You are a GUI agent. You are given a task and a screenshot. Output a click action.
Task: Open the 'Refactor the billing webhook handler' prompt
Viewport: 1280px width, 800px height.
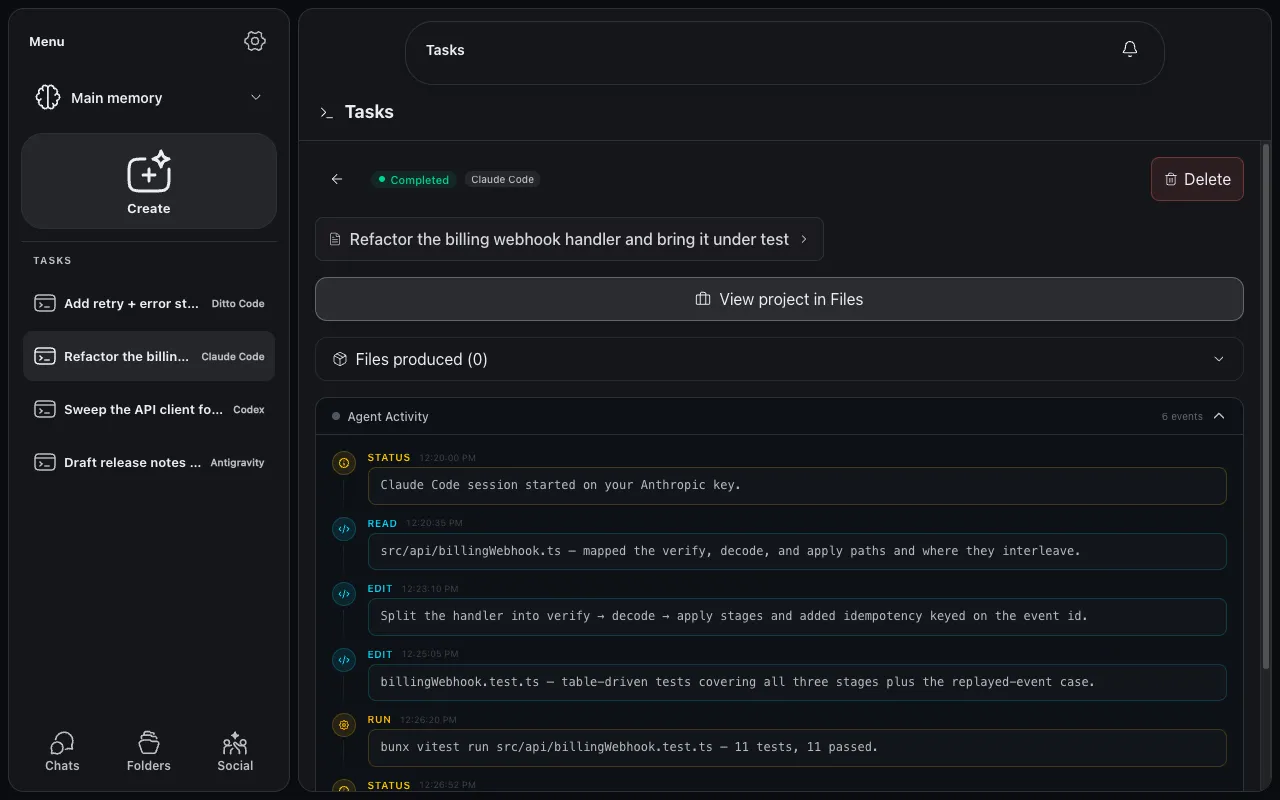[569, 239]
